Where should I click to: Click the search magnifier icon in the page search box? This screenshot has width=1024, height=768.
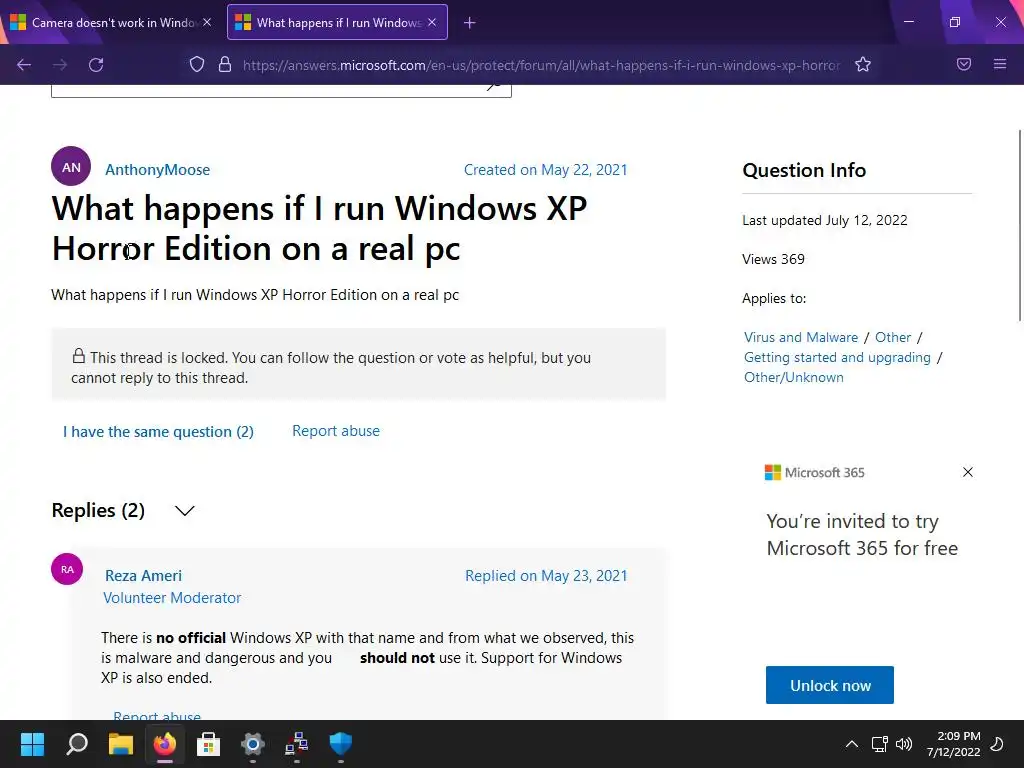[x=494, y=87]
